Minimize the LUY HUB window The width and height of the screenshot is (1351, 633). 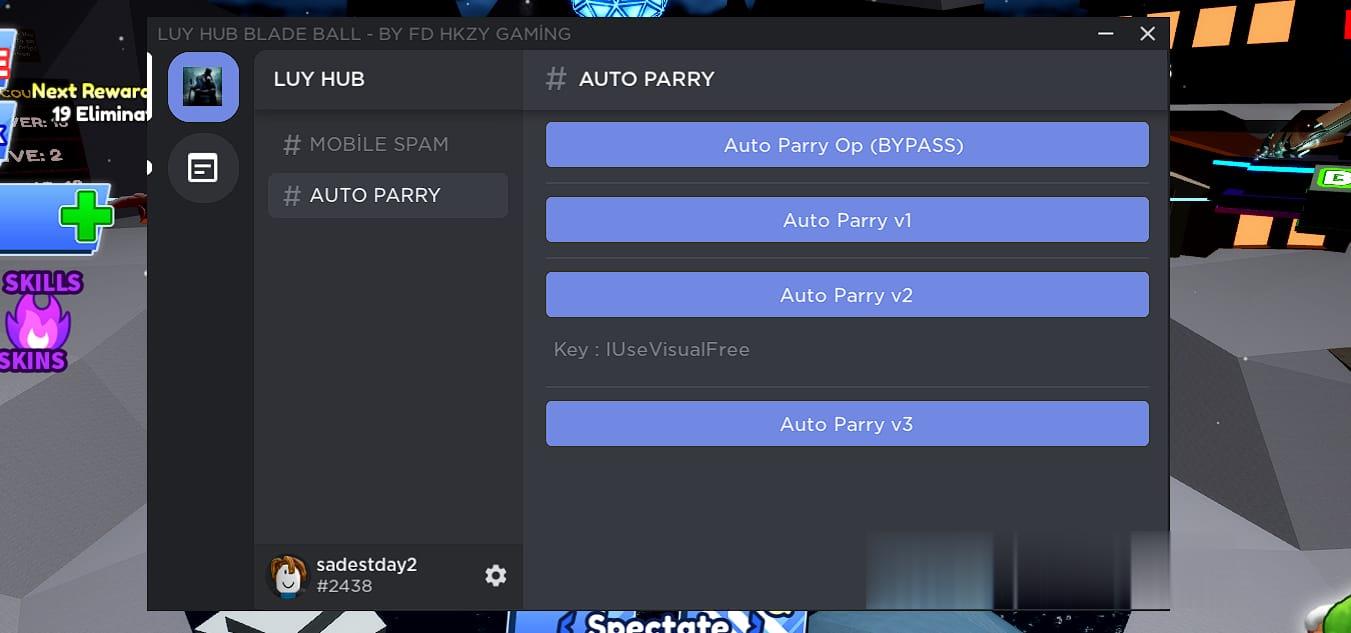coord(1106,34)
